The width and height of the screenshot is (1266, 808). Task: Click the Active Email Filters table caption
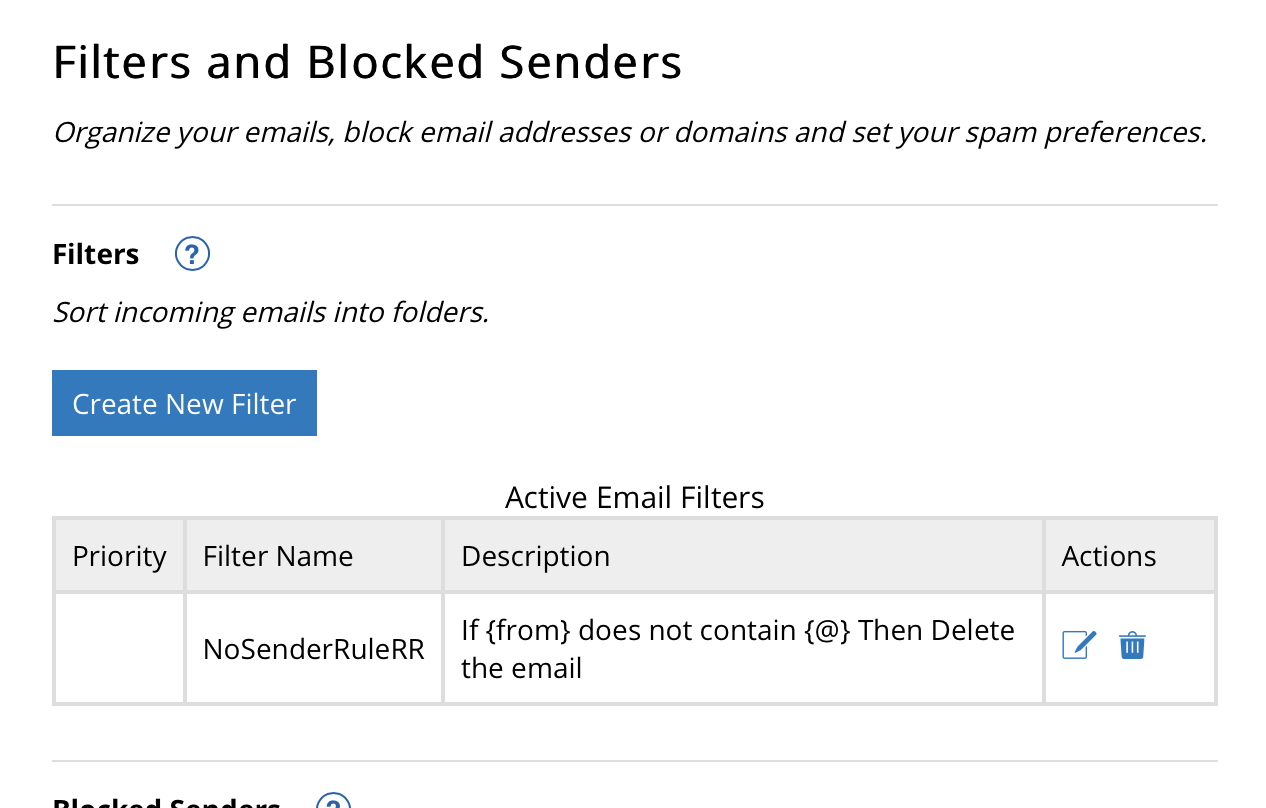pyautogui.click(x=634, y=497)
